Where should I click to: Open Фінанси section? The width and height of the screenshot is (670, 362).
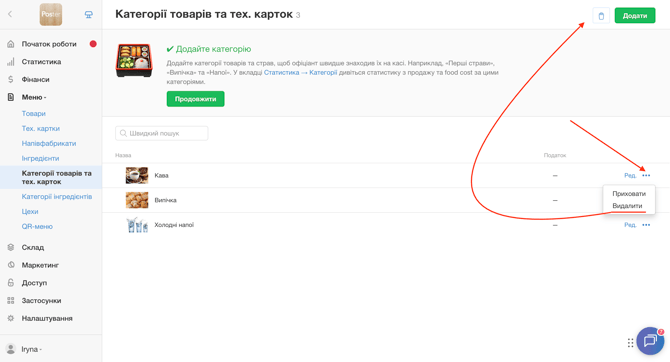click(35, 79)
